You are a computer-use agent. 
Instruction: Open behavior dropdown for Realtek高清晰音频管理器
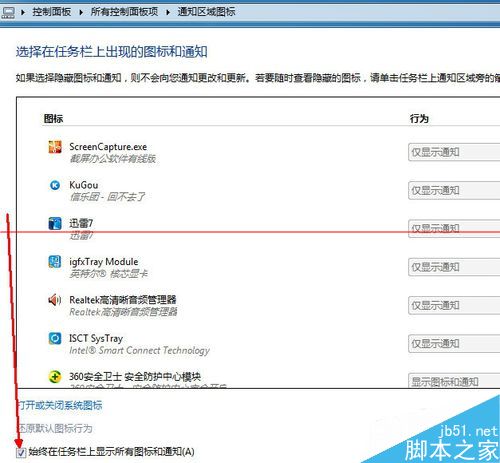click(x=454, y=305)
